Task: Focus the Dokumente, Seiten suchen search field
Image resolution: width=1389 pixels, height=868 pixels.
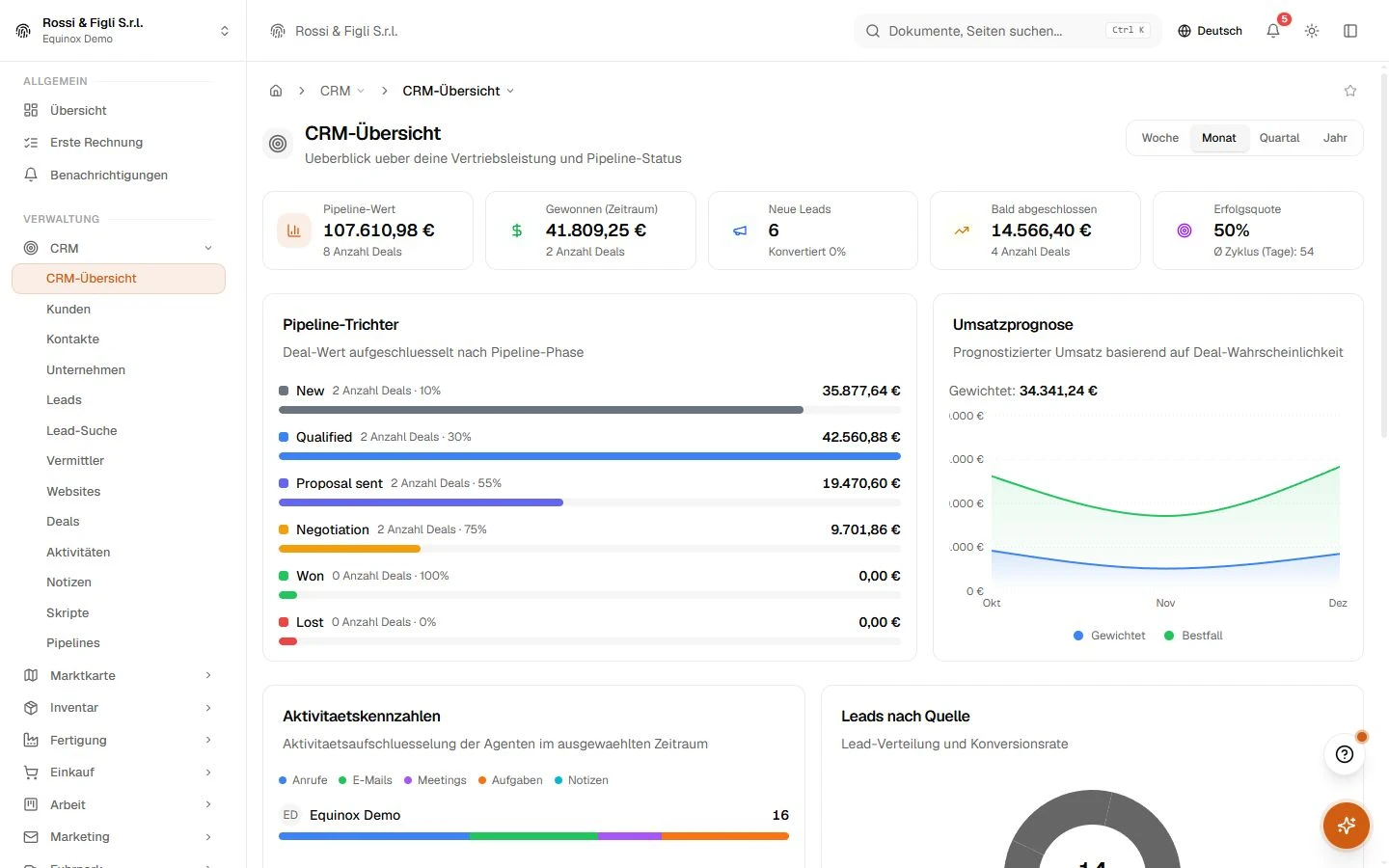Action: click(x=1008, y=31)
